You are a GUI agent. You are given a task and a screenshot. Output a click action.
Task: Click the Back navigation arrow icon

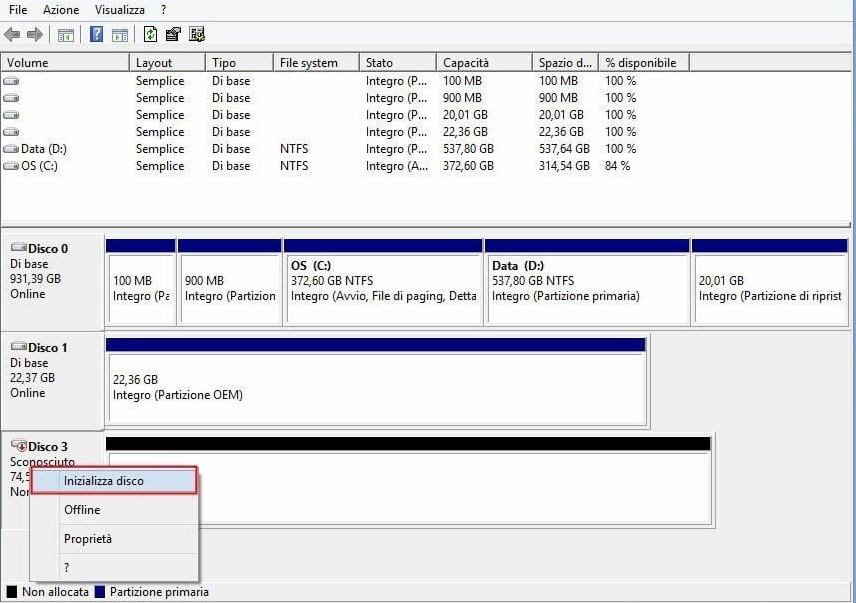pos(12,33)
